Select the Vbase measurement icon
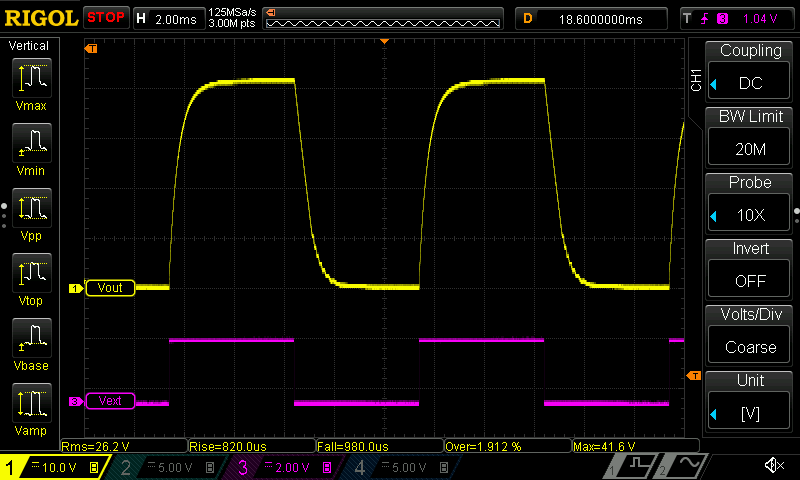Viewport: 800px width, 480px height. click(x=32, y=338)
